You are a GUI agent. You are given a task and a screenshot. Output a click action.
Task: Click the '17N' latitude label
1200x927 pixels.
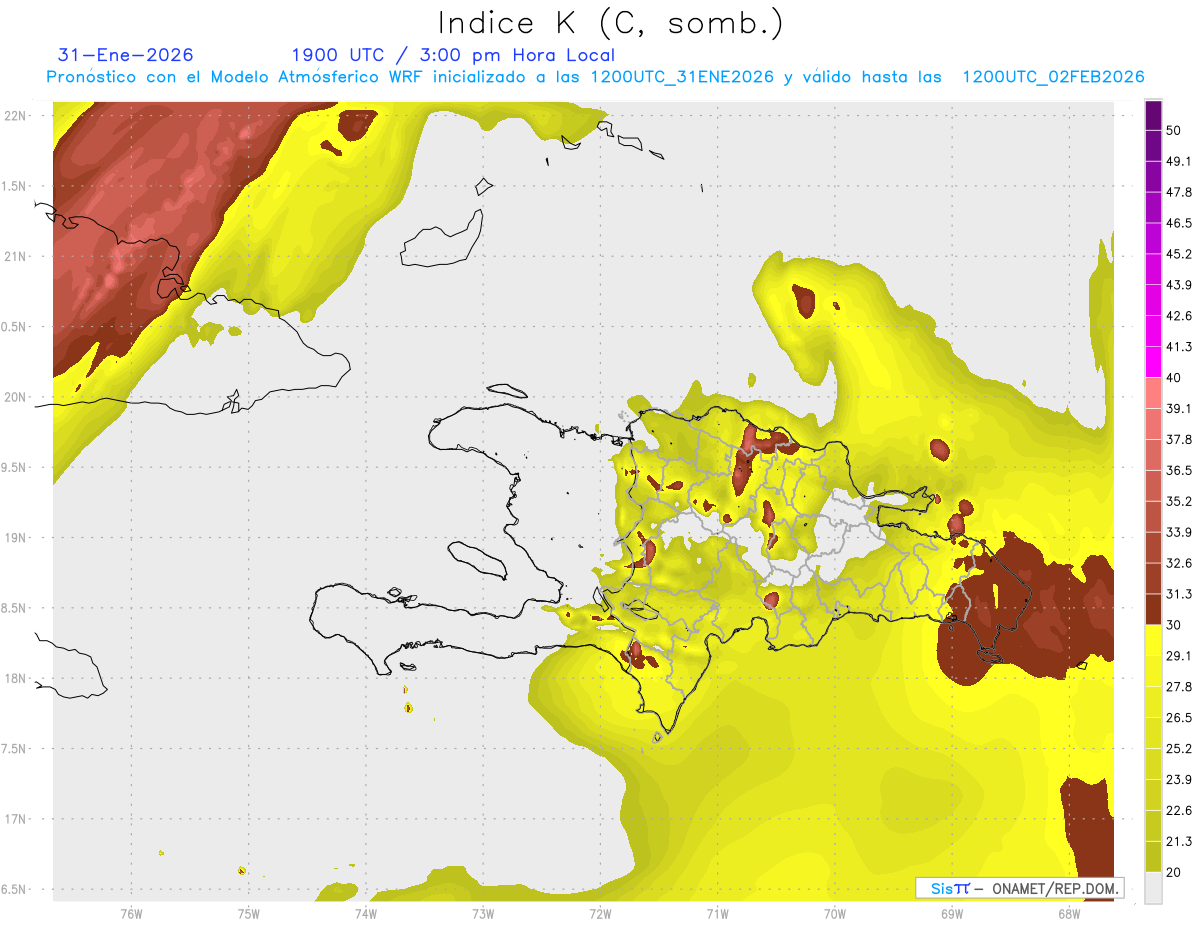tap(16, 819)
